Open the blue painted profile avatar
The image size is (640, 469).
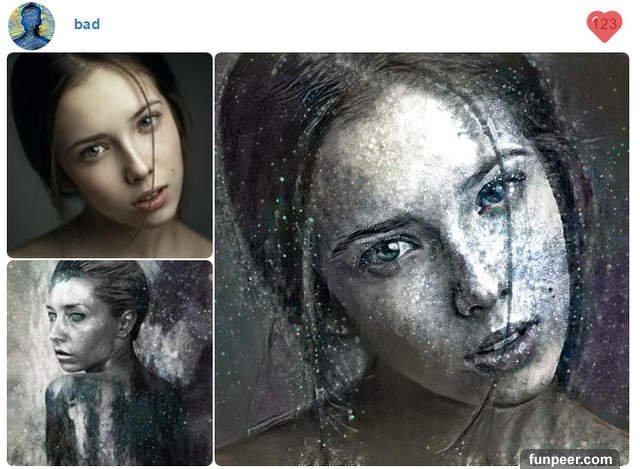click(31, 26)
